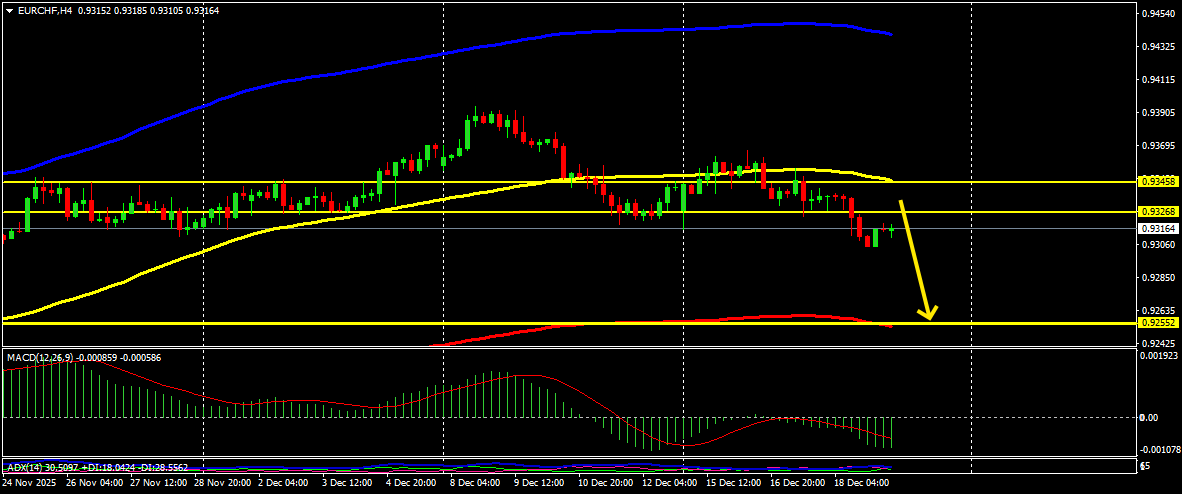
Task: Click the 0.92850 price axis value
Action: pos(1159,278)
